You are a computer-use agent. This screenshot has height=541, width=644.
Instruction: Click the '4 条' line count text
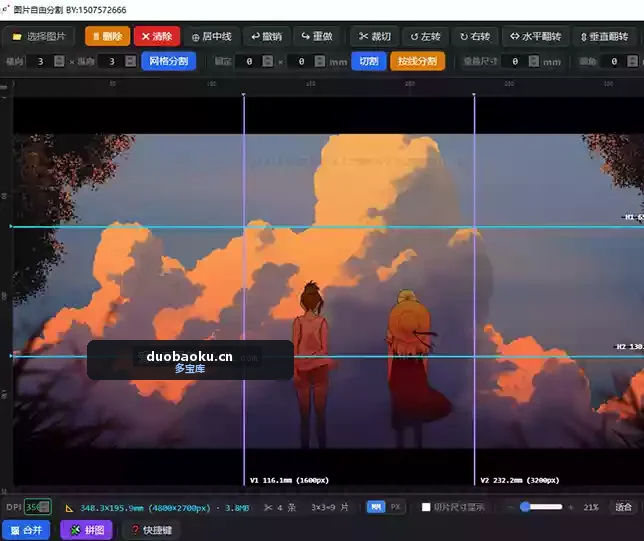click(286, 508)
